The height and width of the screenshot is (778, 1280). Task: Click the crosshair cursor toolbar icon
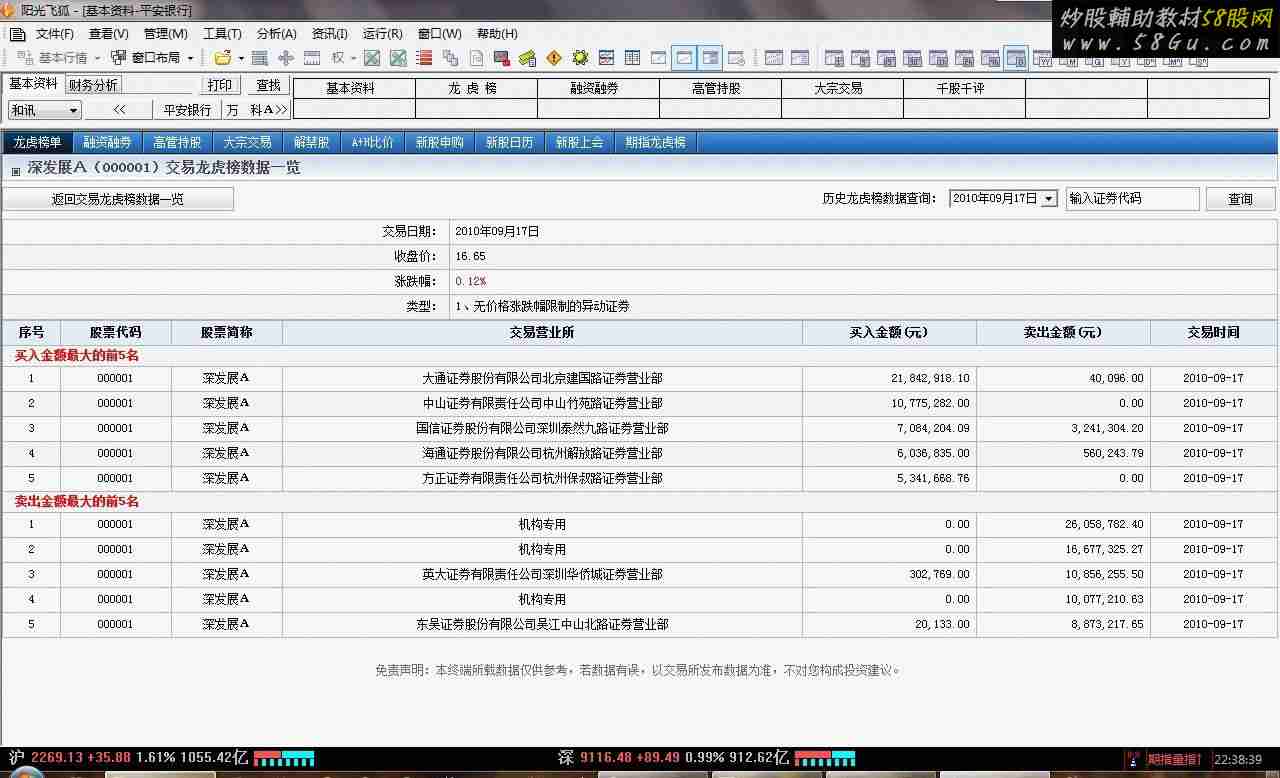click(285, 58)
